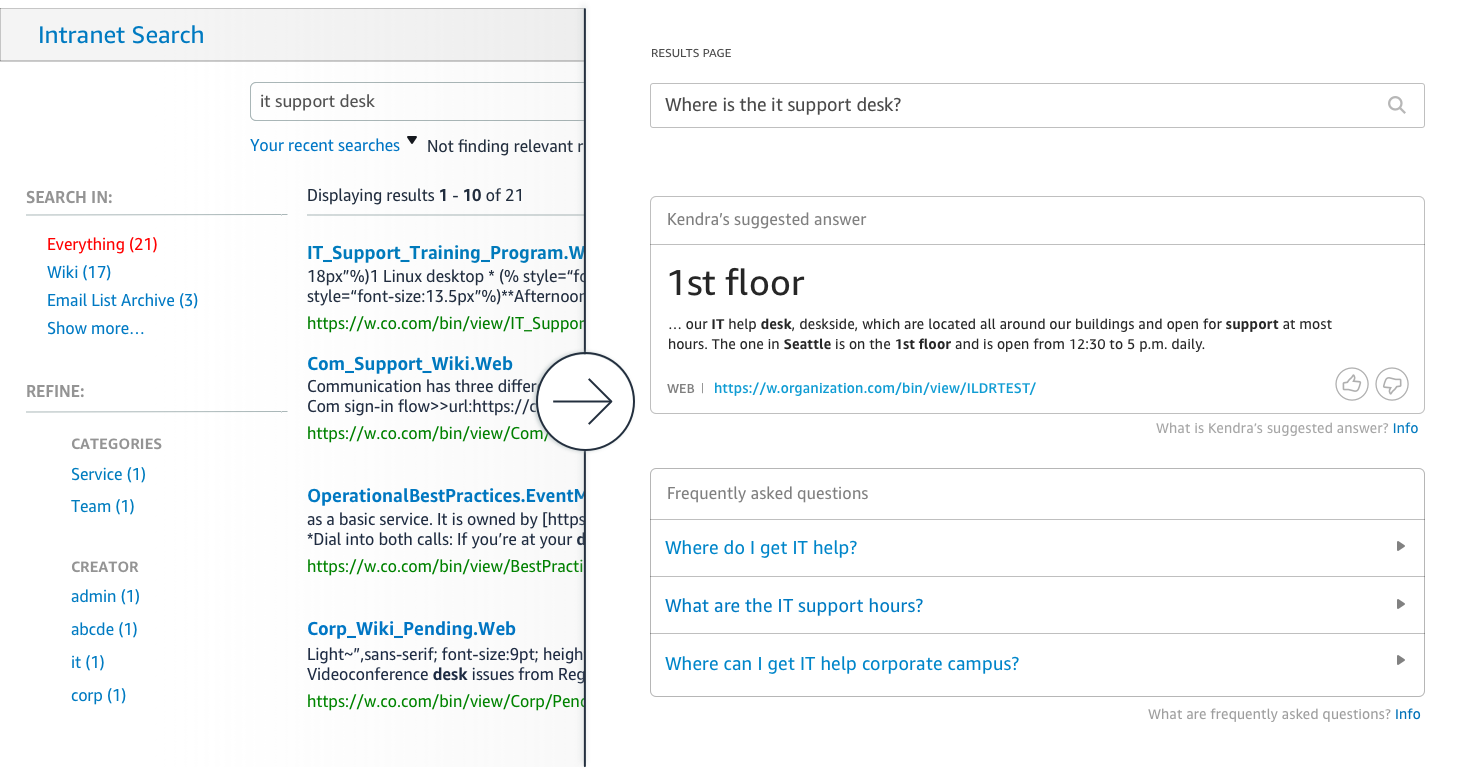Expand 'Where can I get IT help corporate campus?'

click(1400, 663)
